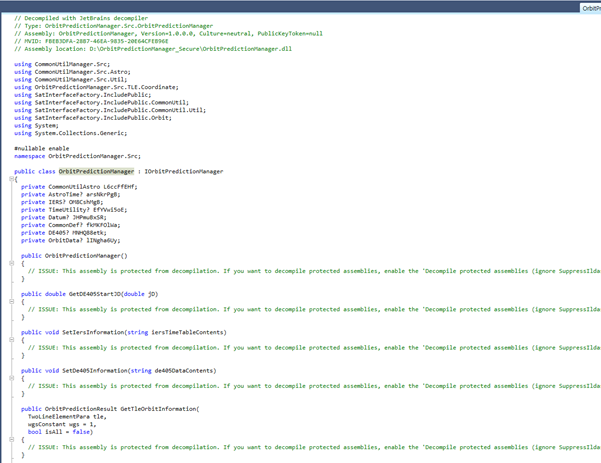Click the private IERS? field line

click(62, 202)
